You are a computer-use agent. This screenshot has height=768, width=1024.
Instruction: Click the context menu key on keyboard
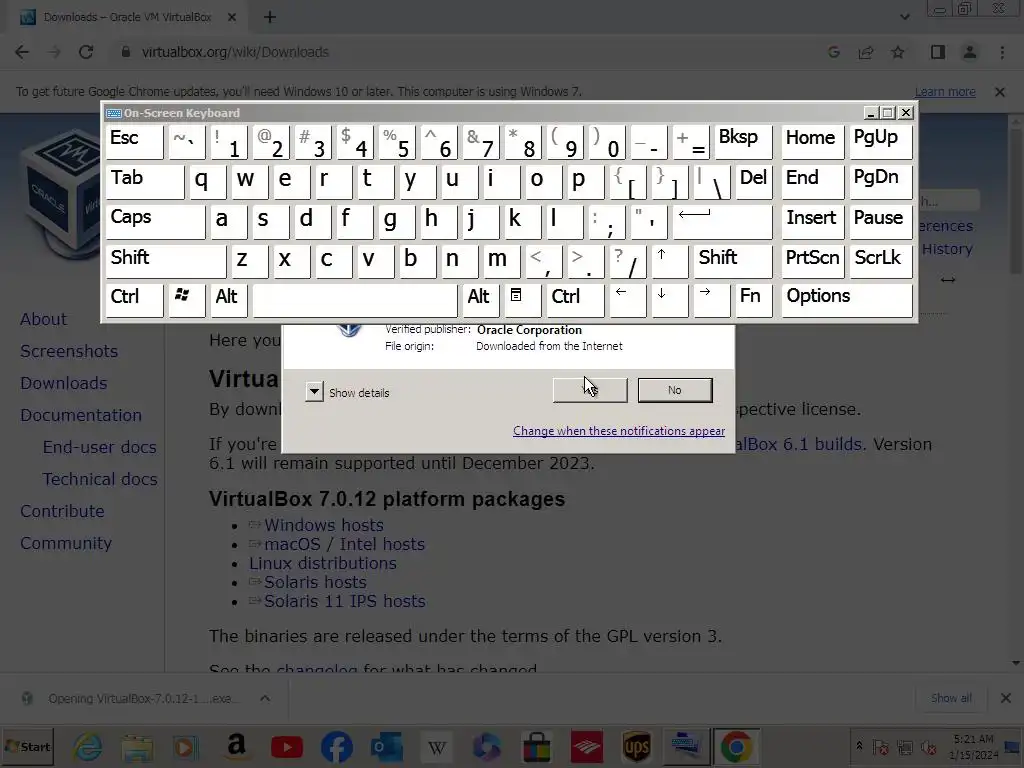pos(522,300)
